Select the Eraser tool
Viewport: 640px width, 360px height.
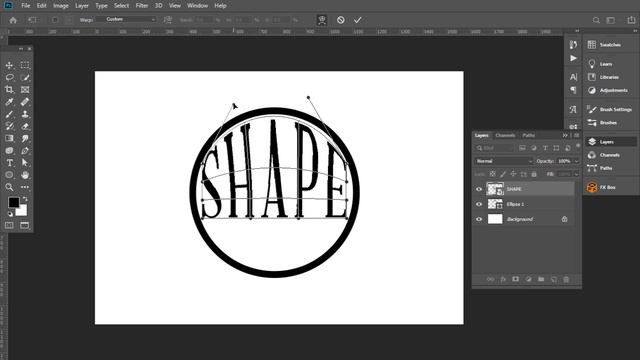click(x=25, y=126)
